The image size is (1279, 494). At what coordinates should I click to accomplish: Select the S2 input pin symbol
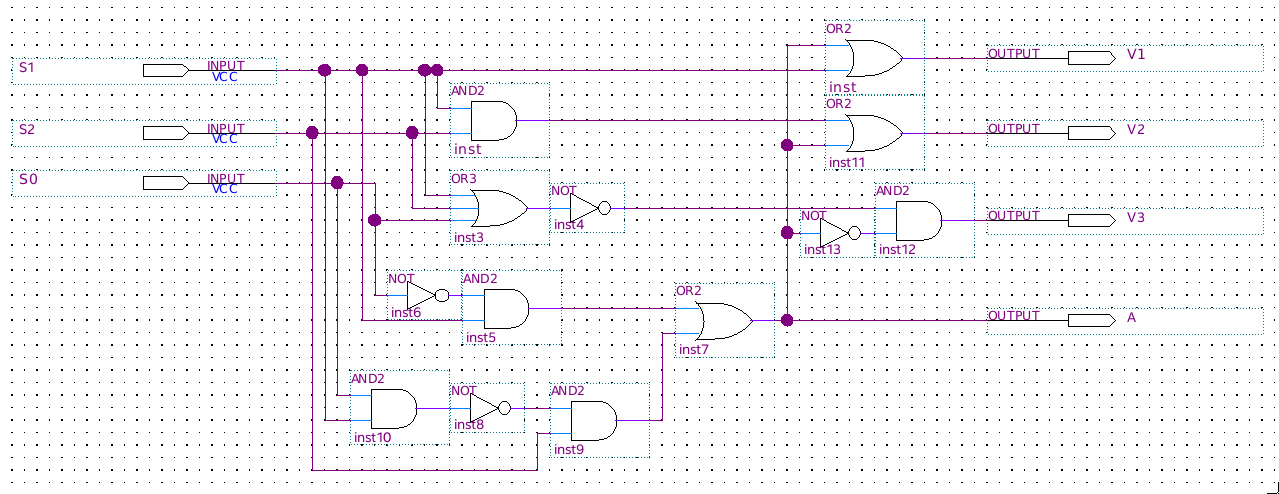(165, 133)
